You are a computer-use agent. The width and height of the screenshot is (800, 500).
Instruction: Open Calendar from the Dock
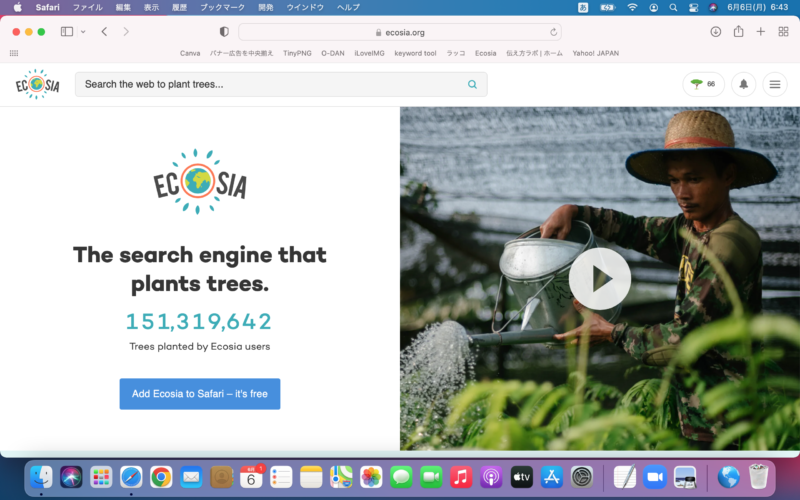[251, 478]
